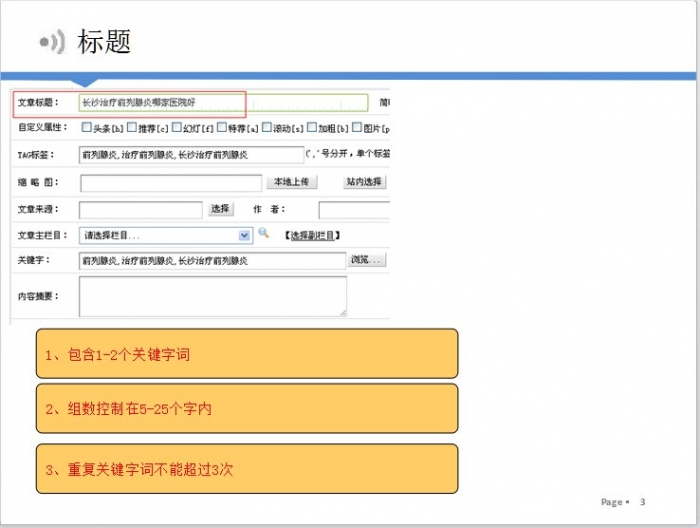700x528 pixels.
Task: Click the sound wave icon beside 标题
Action: tap(52, 42)
